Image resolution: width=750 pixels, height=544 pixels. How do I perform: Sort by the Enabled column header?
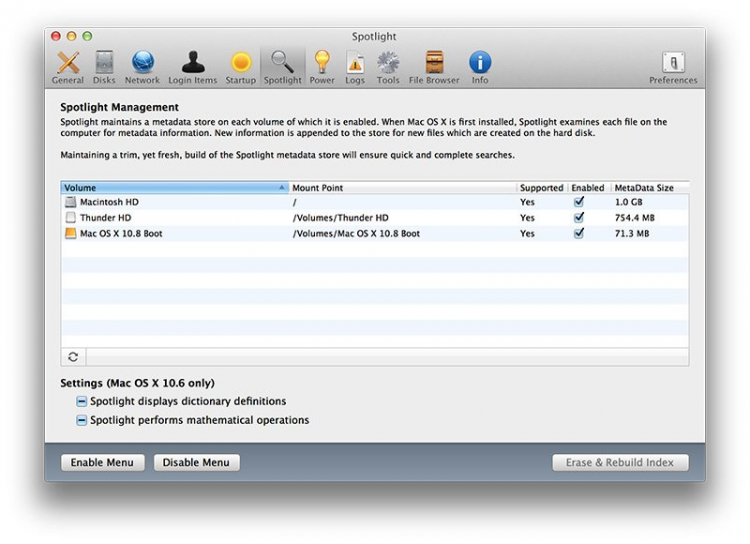click(588, 188)
